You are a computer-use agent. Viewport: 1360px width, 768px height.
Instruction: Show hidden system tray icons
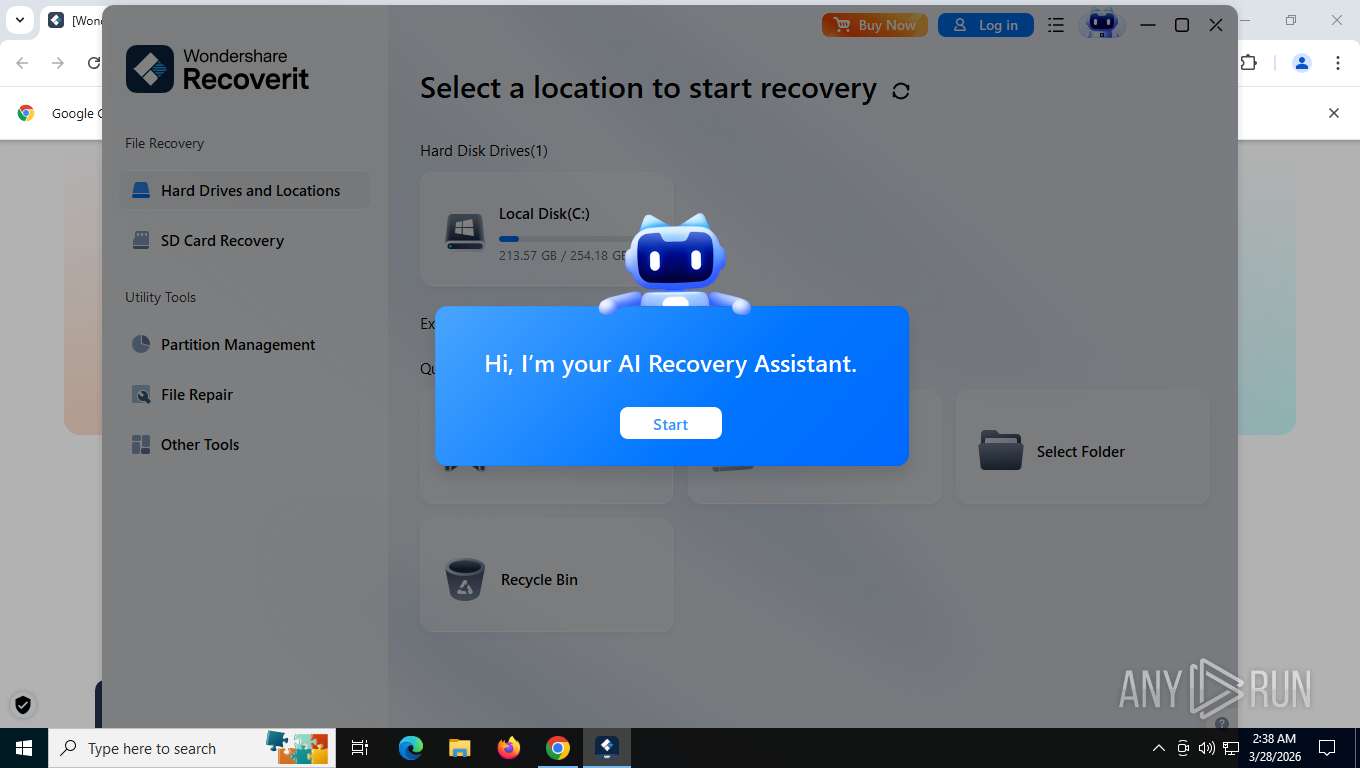click(1159, 748)
